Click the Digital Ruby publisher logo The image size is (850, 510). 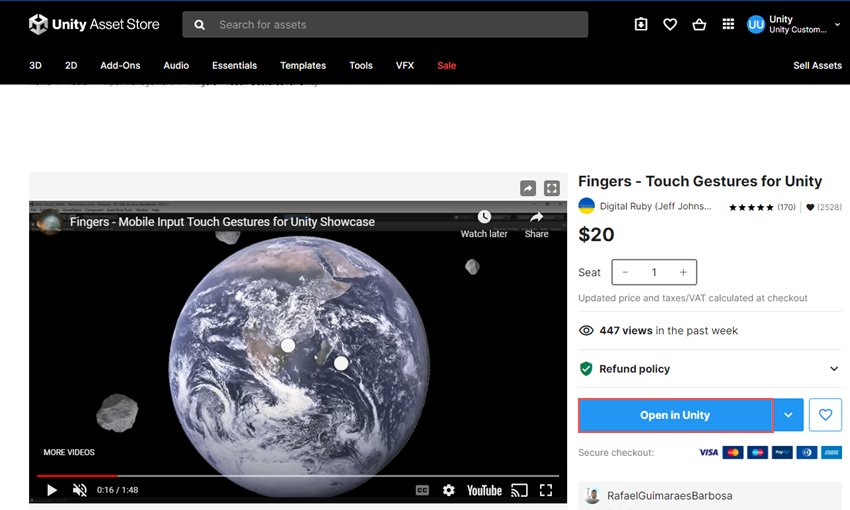click(587, 206)
